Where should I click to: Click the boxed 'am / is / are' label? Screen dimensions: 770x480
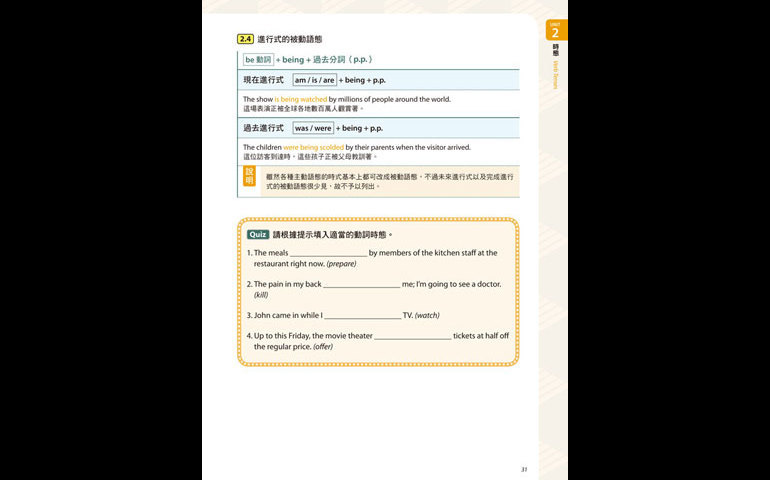click(x=314, y=79)
